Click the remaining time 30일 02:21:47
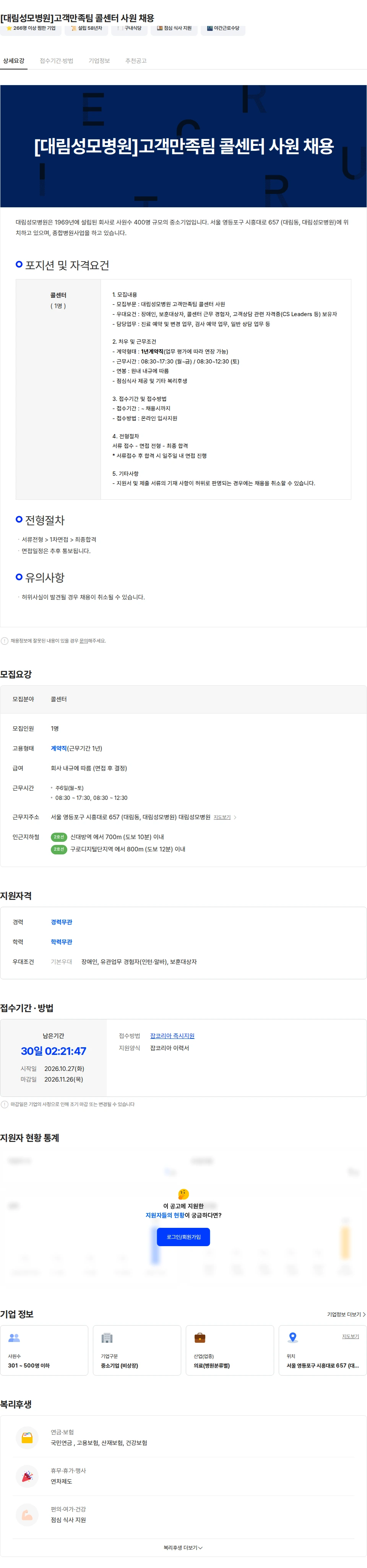Viewport: 367px width, 1568px height. [54, 1051]
